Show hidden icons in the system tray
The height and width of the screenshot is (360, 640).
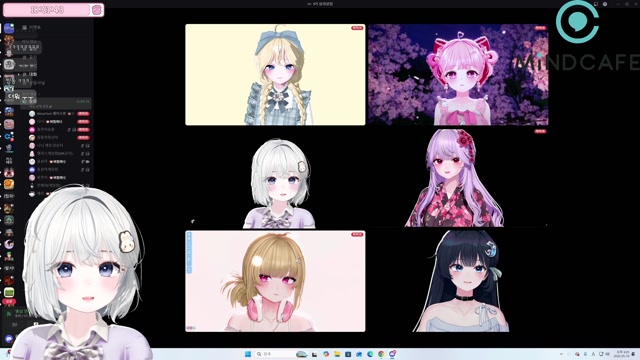coord(561,354)
